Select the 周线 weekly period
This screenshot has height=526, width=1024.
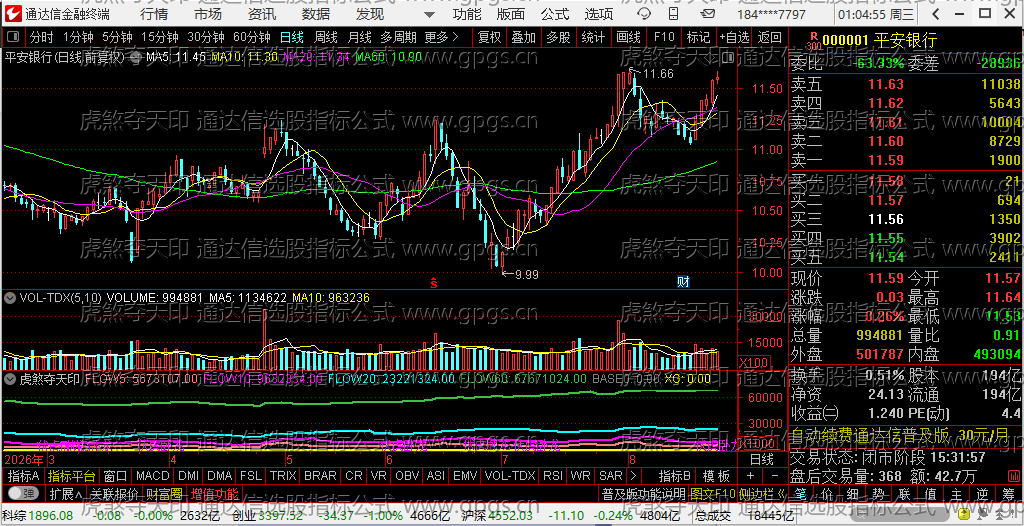(x=326, y=37)
